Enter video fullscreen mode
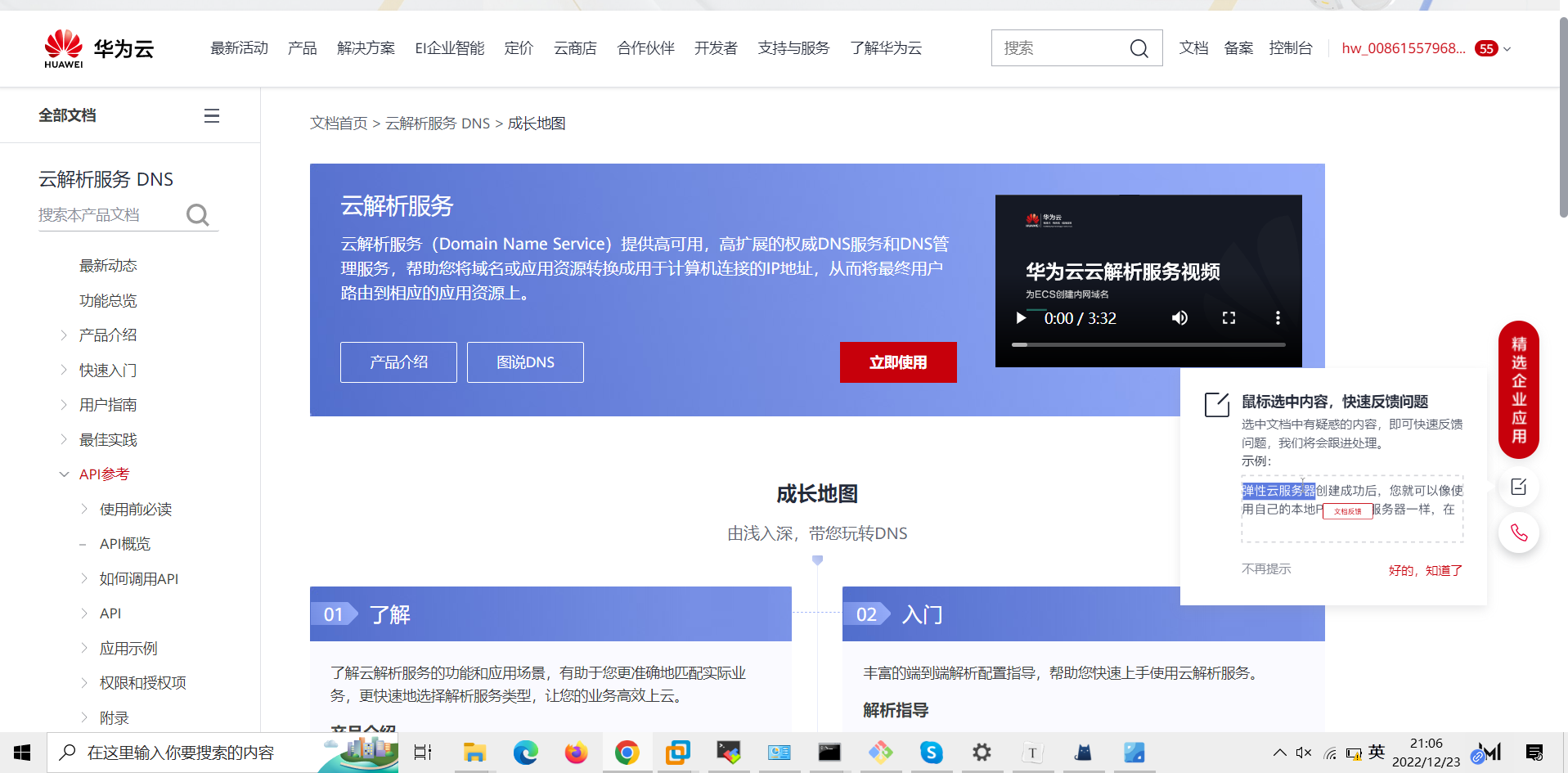 tap(1229, 317)
